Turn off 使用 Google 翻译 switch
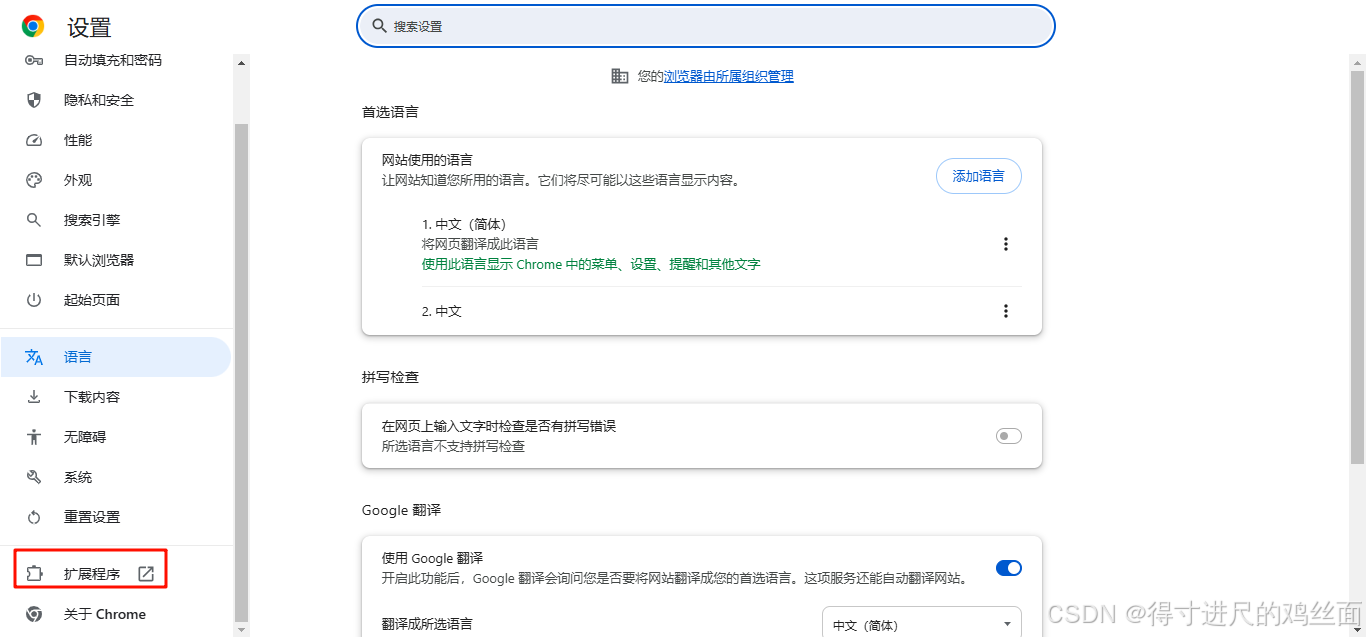1366x637 pixels. (x=1009, y=568)
